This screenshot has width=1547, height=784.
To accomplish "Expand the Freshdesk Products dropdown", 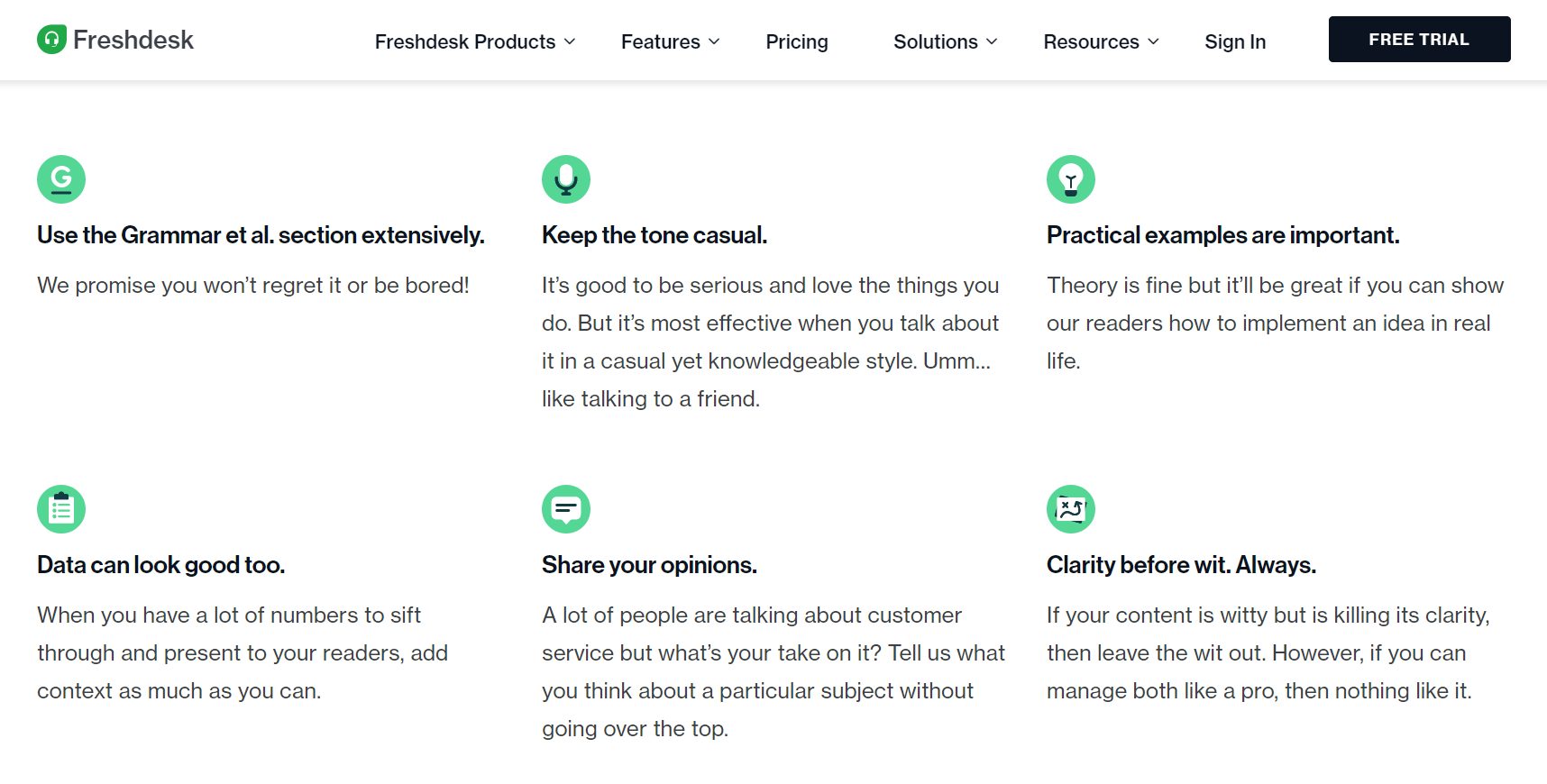I will pyautogui.click(x=474, y=41).
